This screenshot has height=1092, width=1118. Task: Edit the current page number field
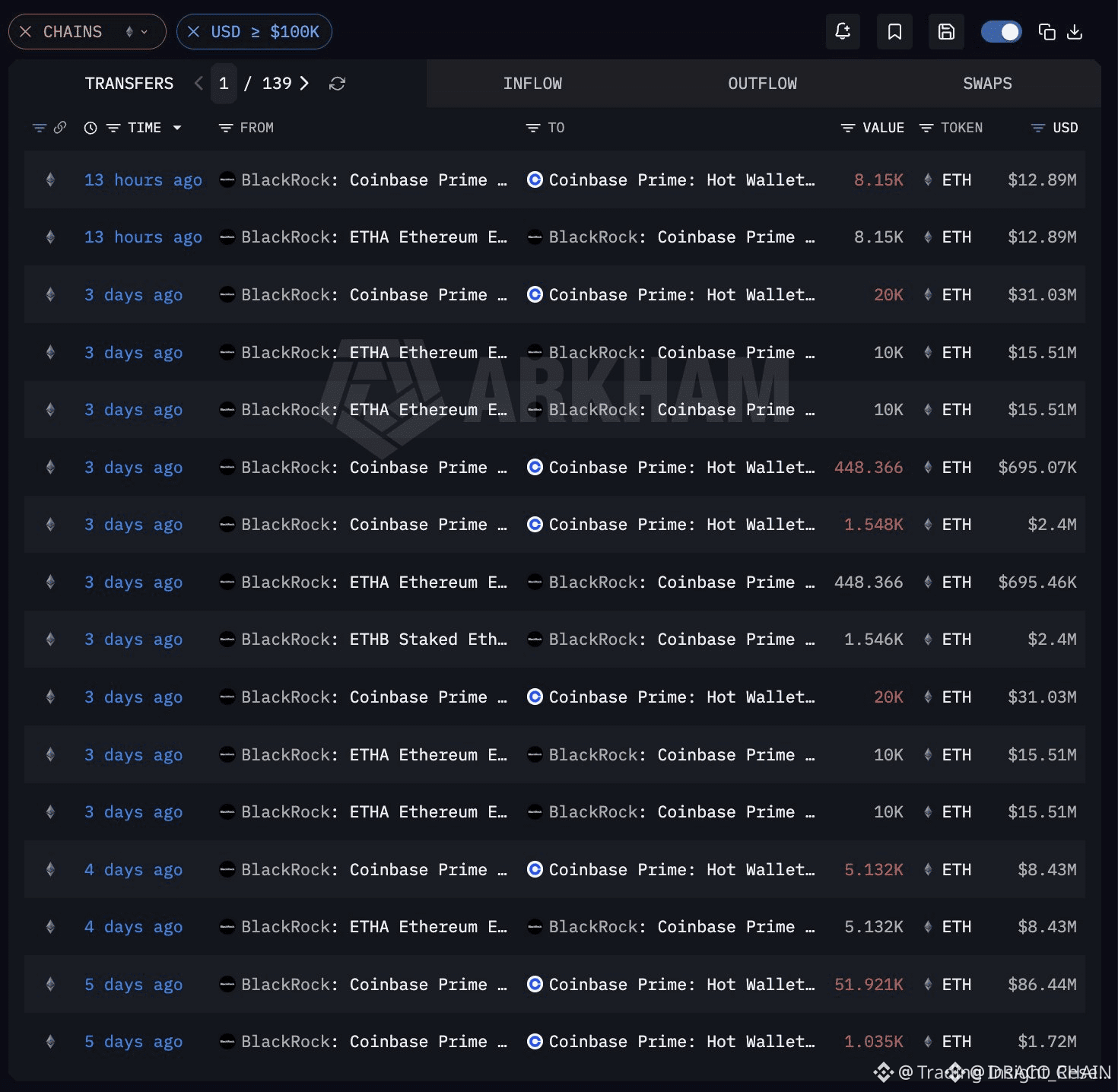(x=224, y=84)
